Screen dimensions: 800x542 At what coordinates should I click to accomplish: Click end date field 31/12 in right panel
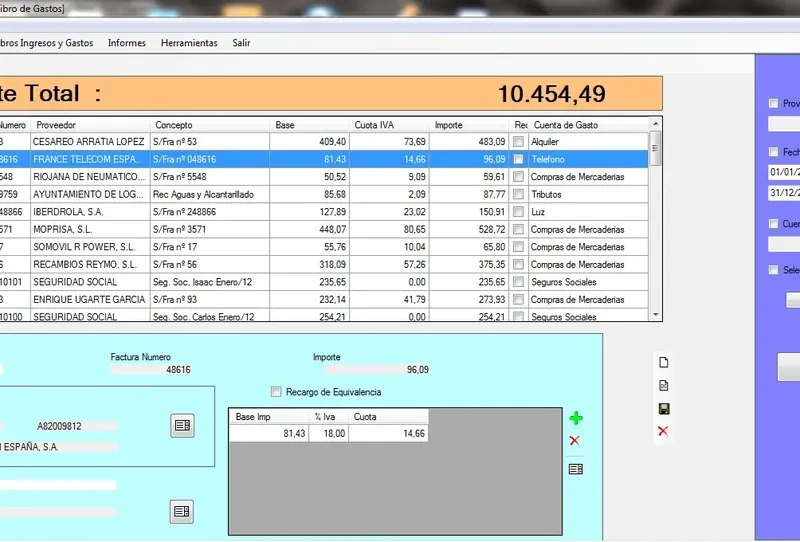[x=784, y=193]
